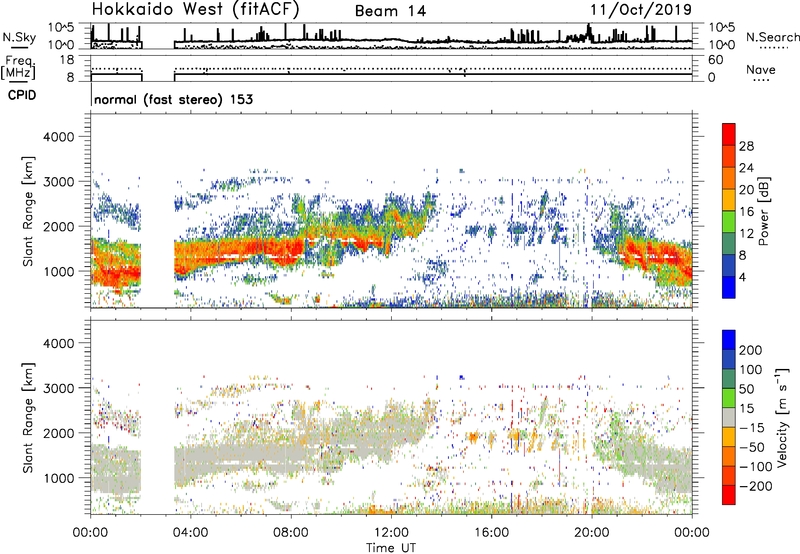The height and width of the screenshot is (554, 800).
Task: Click the "20:00" time tick label
Action: pyautogui.click(x=591, y=533)
